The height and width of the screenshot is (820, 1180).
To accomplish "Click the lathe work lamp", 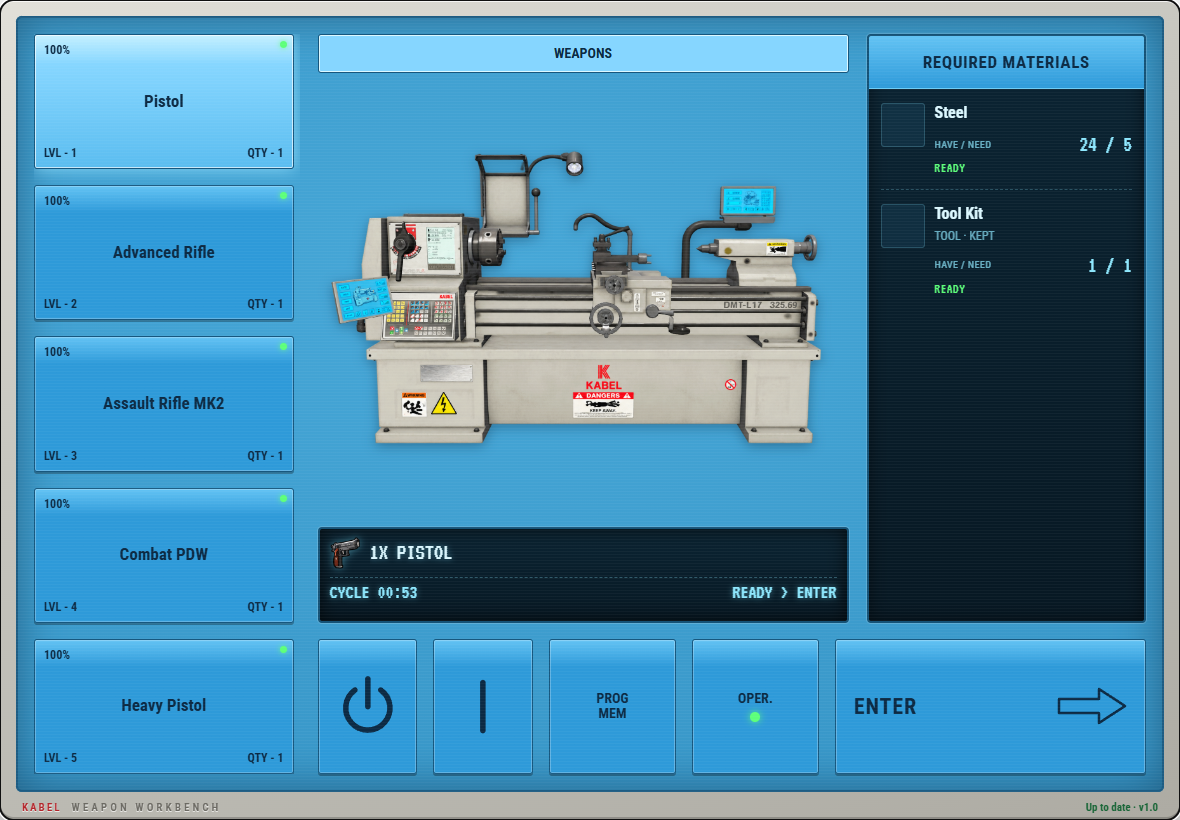I will coord(574,163).
